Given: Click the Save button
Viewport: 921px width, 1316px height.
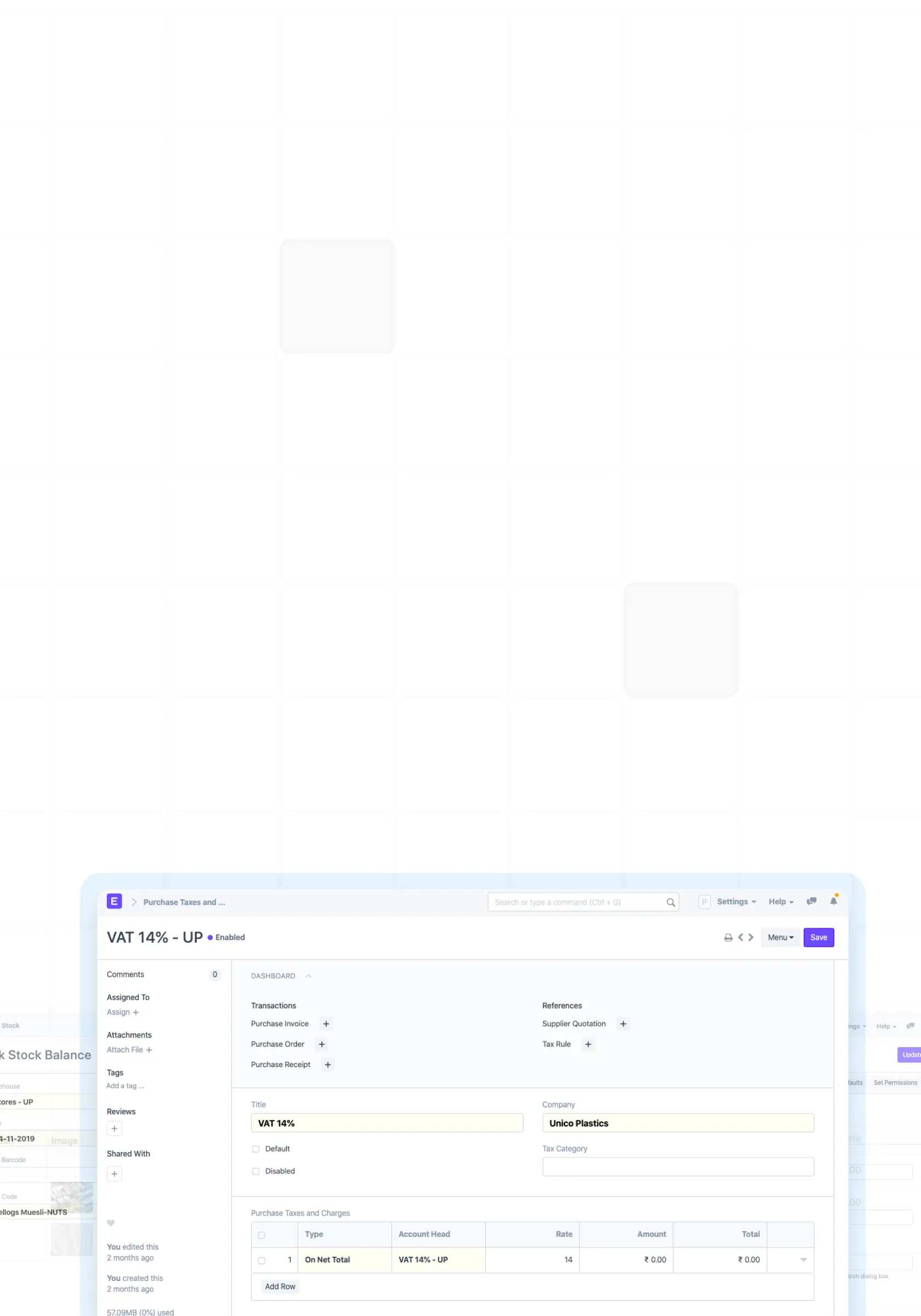Looking at the screenshot, I should pyautogui.click(x=818, y=938).
